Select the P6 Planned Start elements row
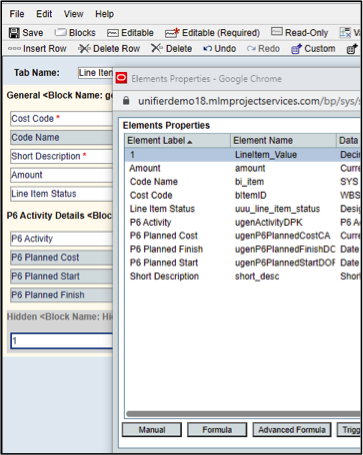 [243, 263]
